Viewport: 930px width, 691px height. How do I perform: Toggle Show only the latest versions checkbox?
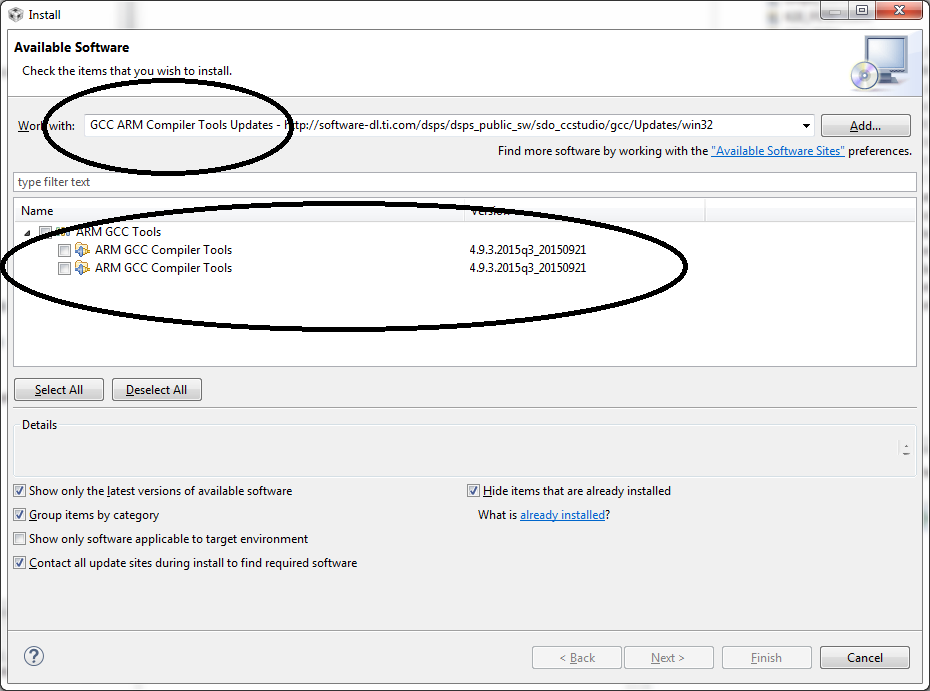[x=20, y=491]
